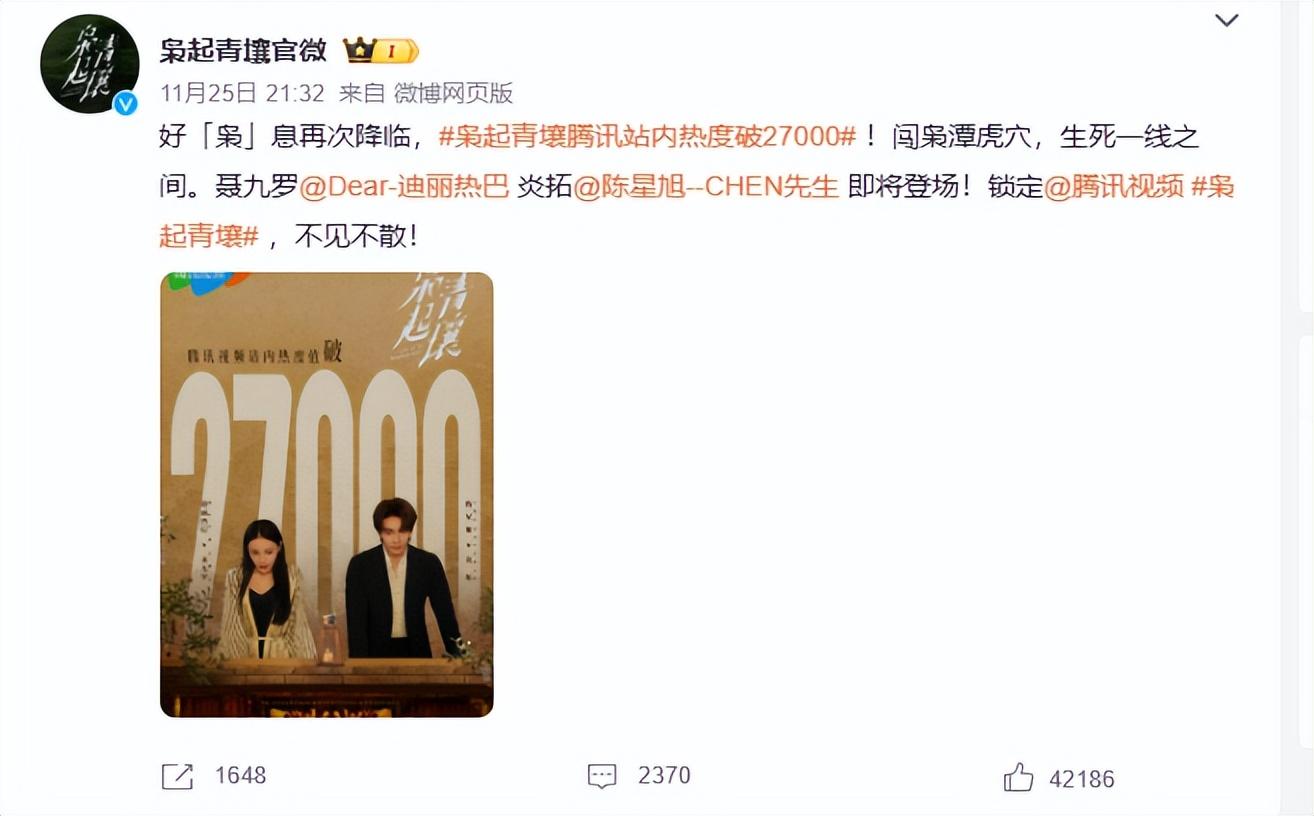Click the 微博网页版 source link
The height and width of the screenshot is (816, 1314).
453,93
